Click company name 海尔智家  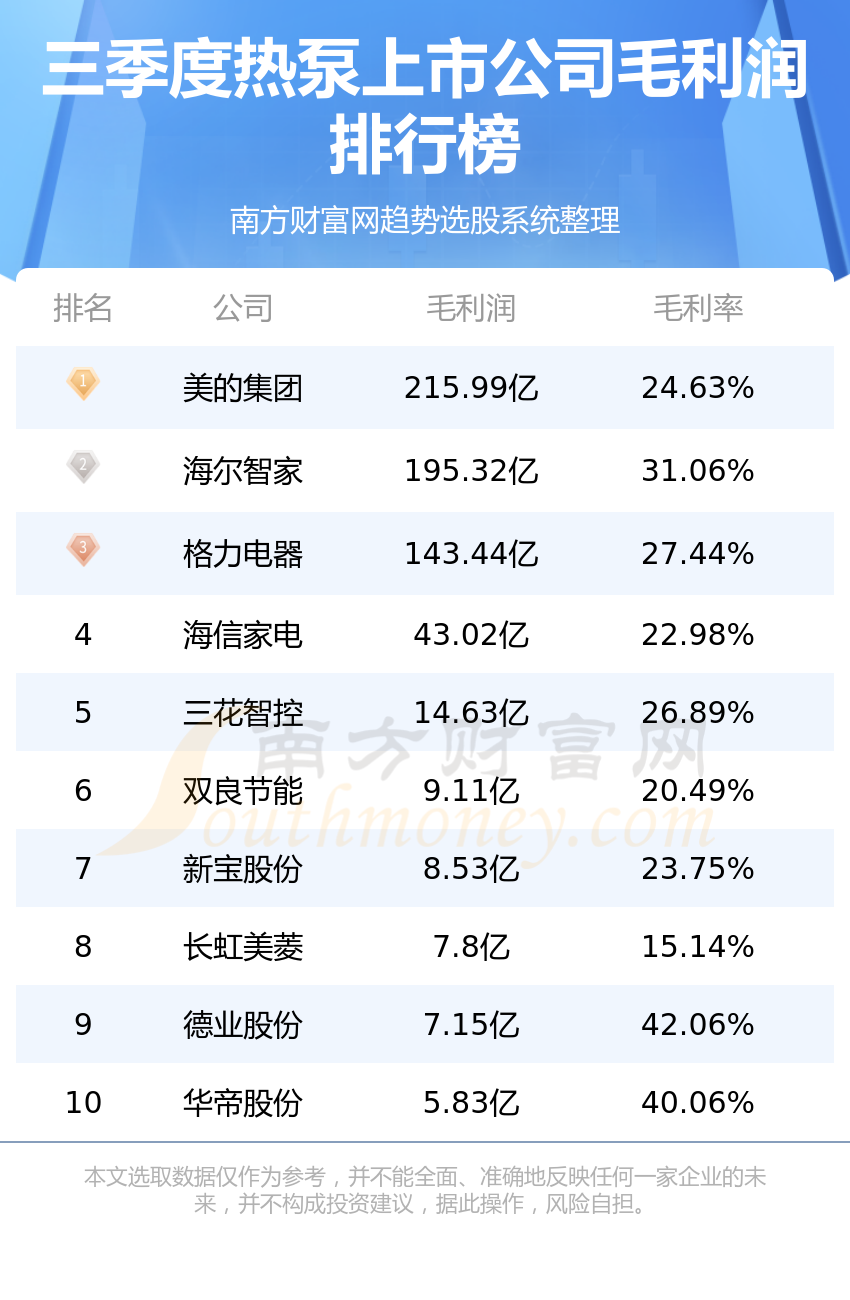(243, 471)
